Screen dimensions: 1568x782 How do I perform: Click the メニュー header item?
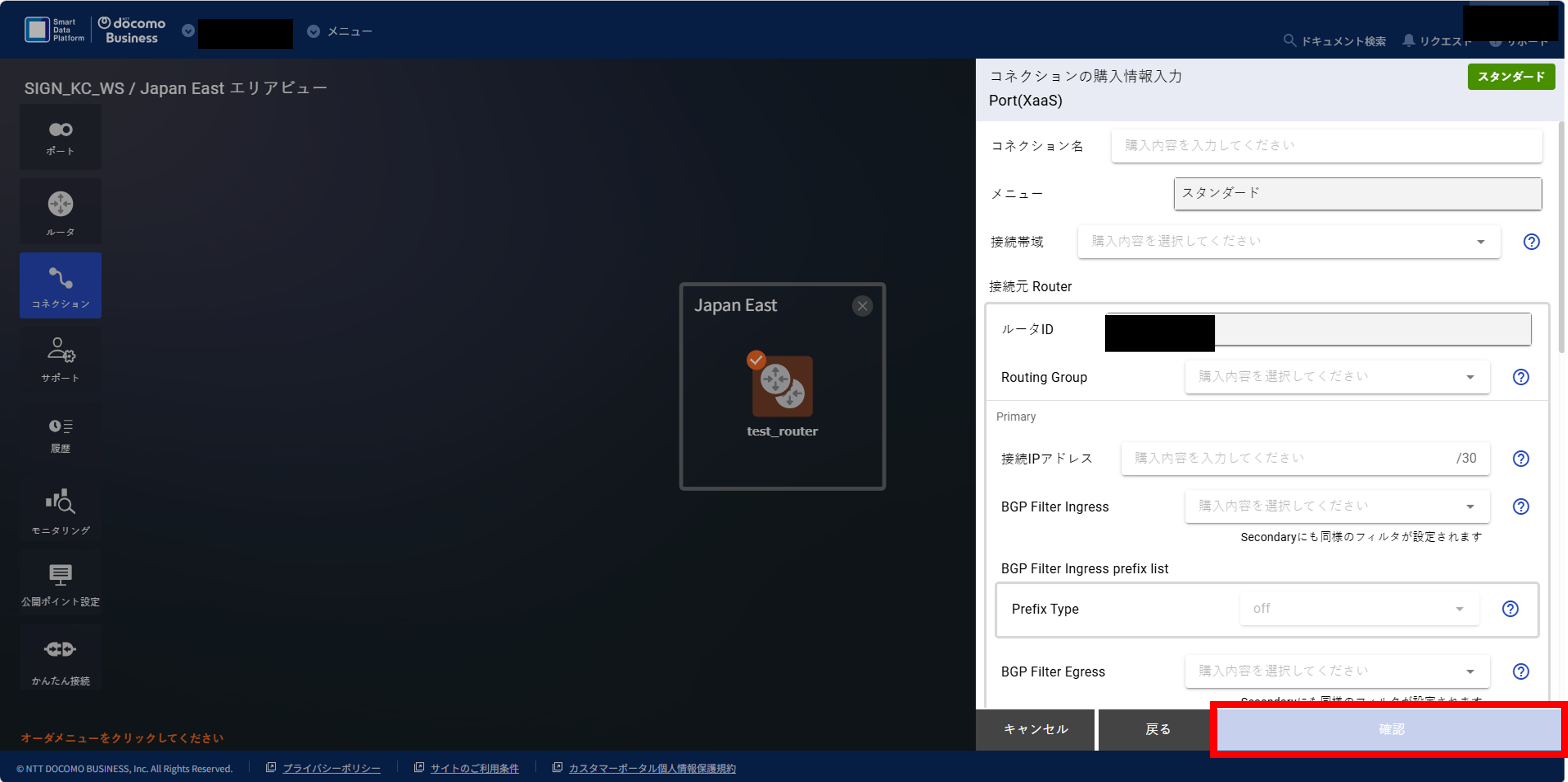click(x=349, y=32)
